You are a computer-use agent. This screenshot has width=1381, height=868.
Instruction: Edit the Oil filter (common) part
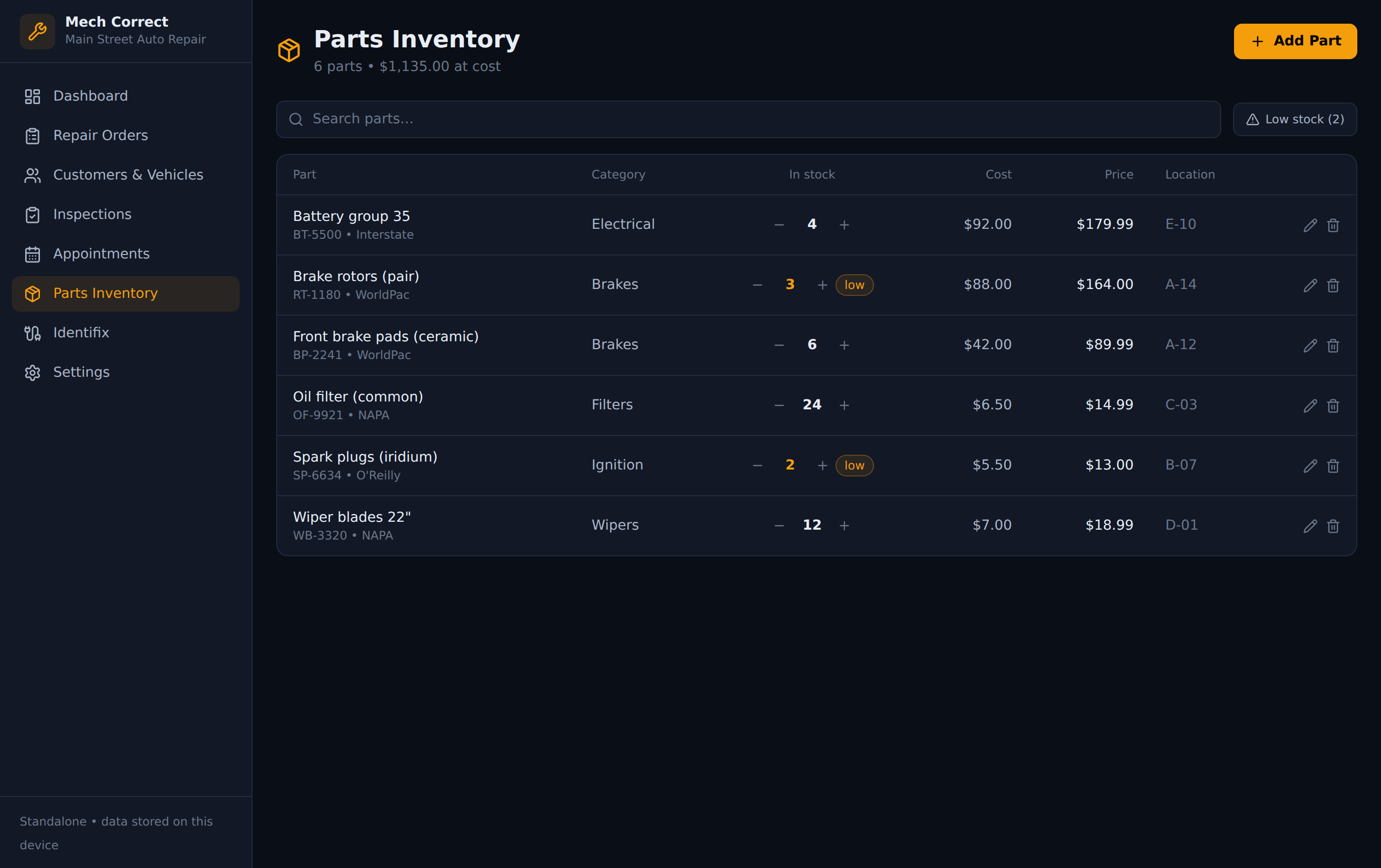(1310, 405)
